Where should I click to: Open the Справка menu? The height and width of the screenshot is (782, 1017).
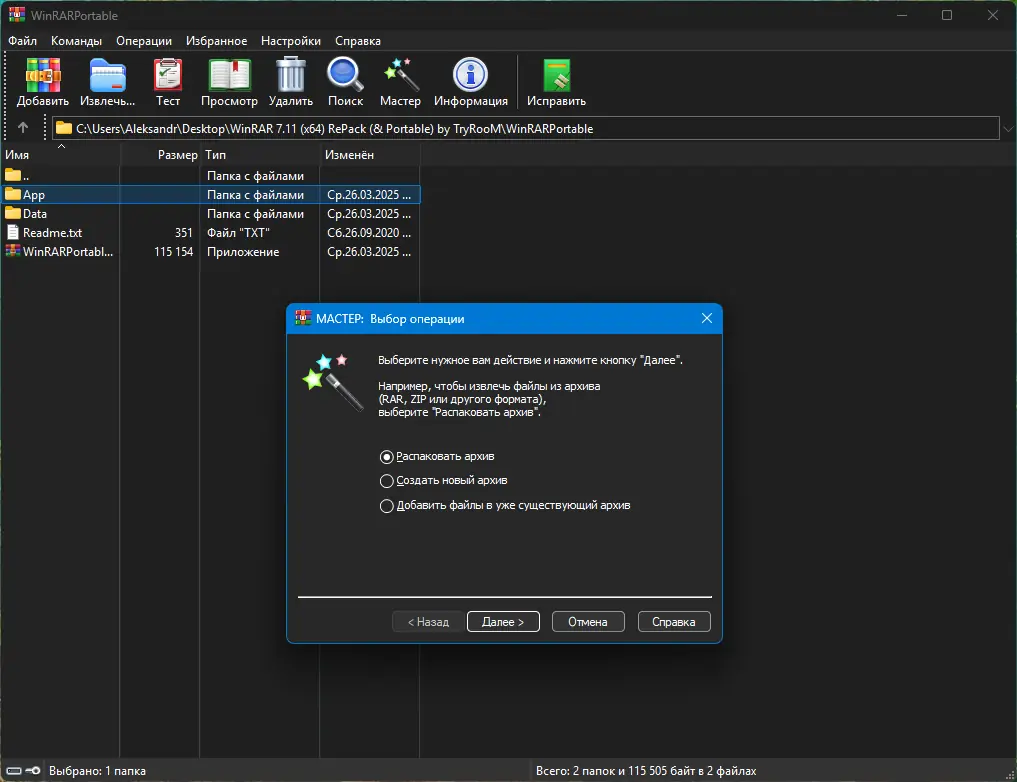point(358,41)
